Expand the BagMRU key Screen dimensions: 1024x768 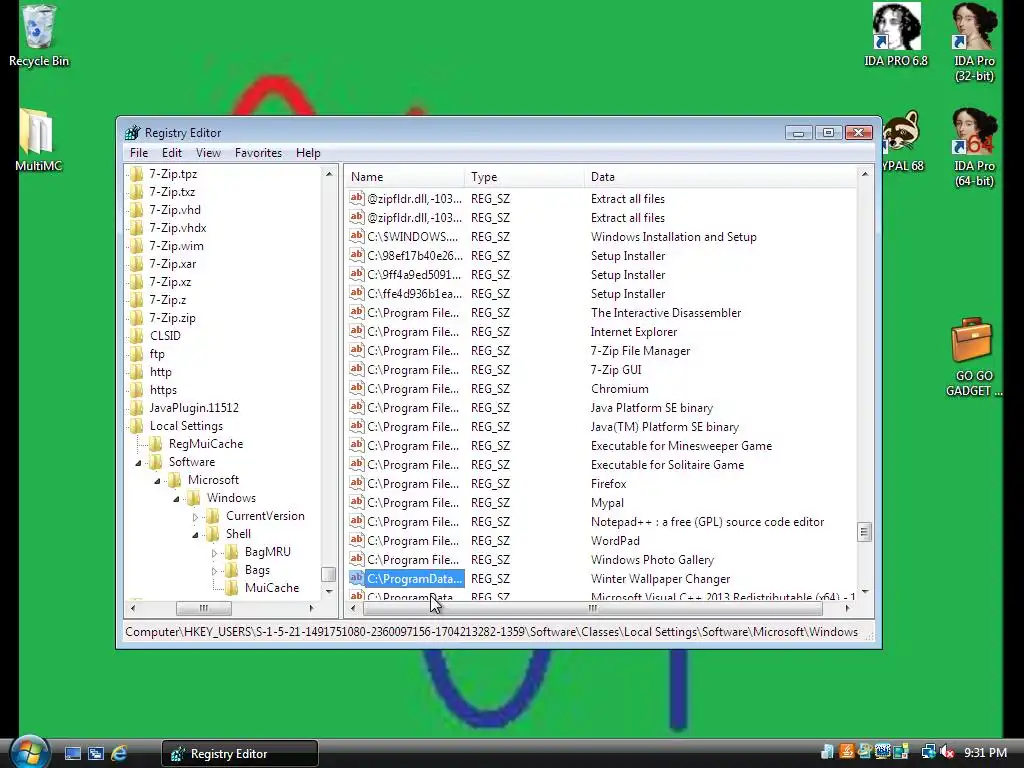(214, 552)
